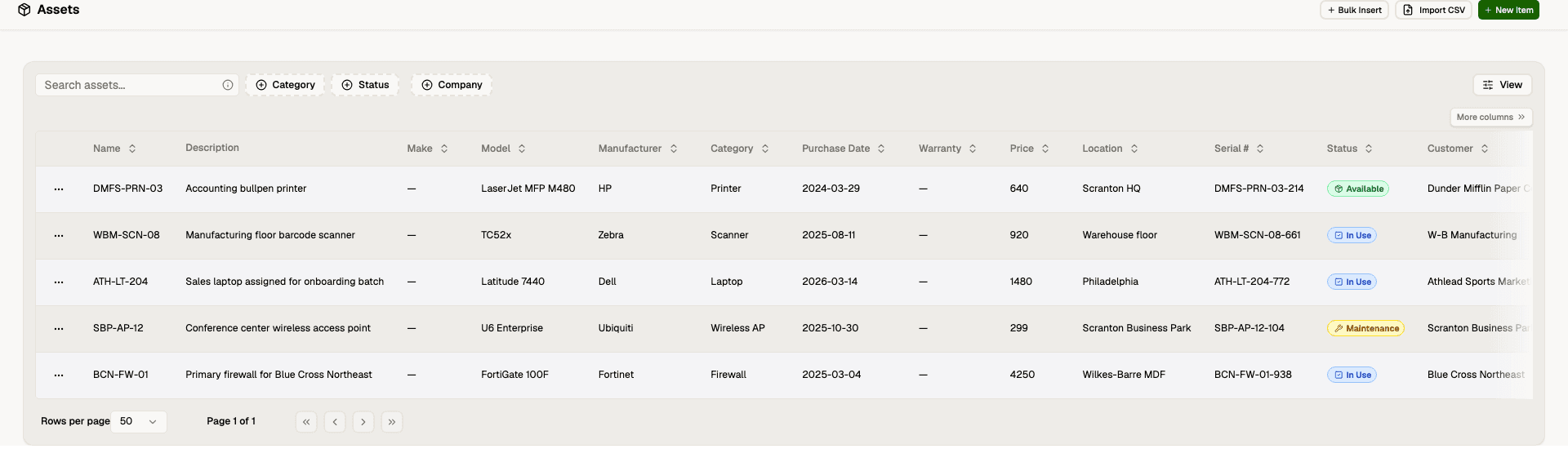Go to previous page button
The height and width of the screenshot is (462, 1568).
(x=335, y=422)
